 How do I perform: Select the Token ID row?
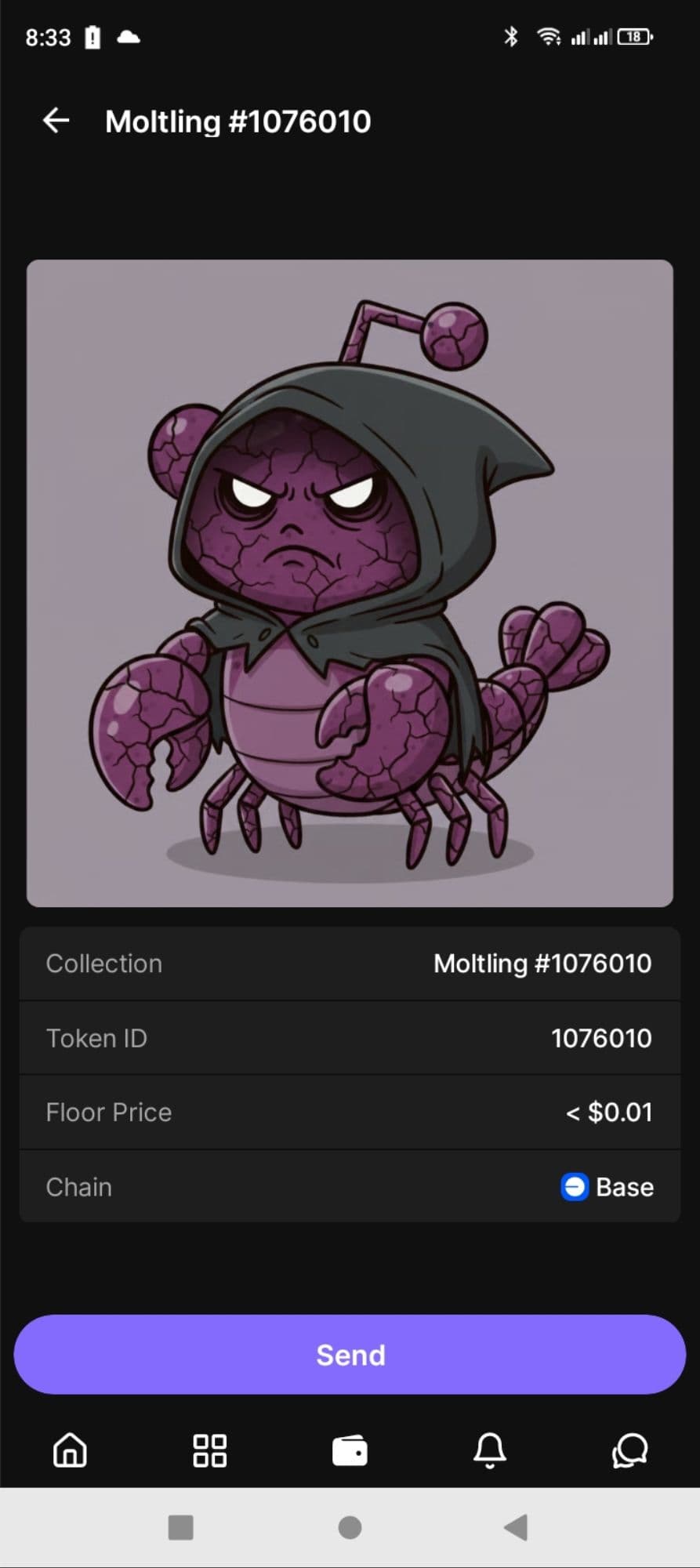click(x=350, y=1038)
